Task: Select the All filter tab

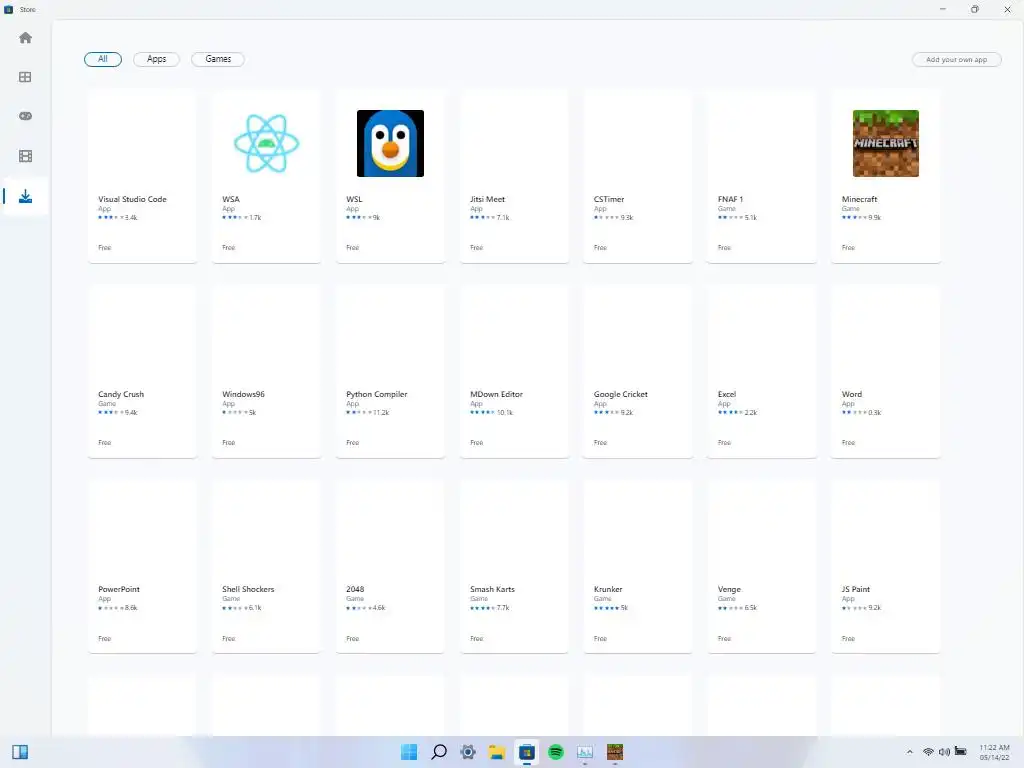Action: [x=103, y=59]
